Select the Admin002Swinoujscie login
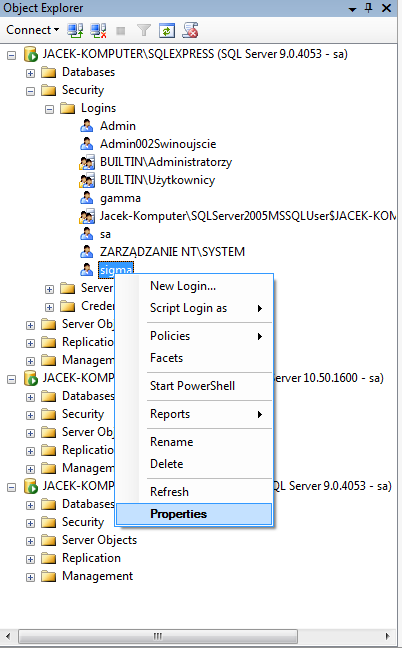402x648 pixels. [158, 144]
